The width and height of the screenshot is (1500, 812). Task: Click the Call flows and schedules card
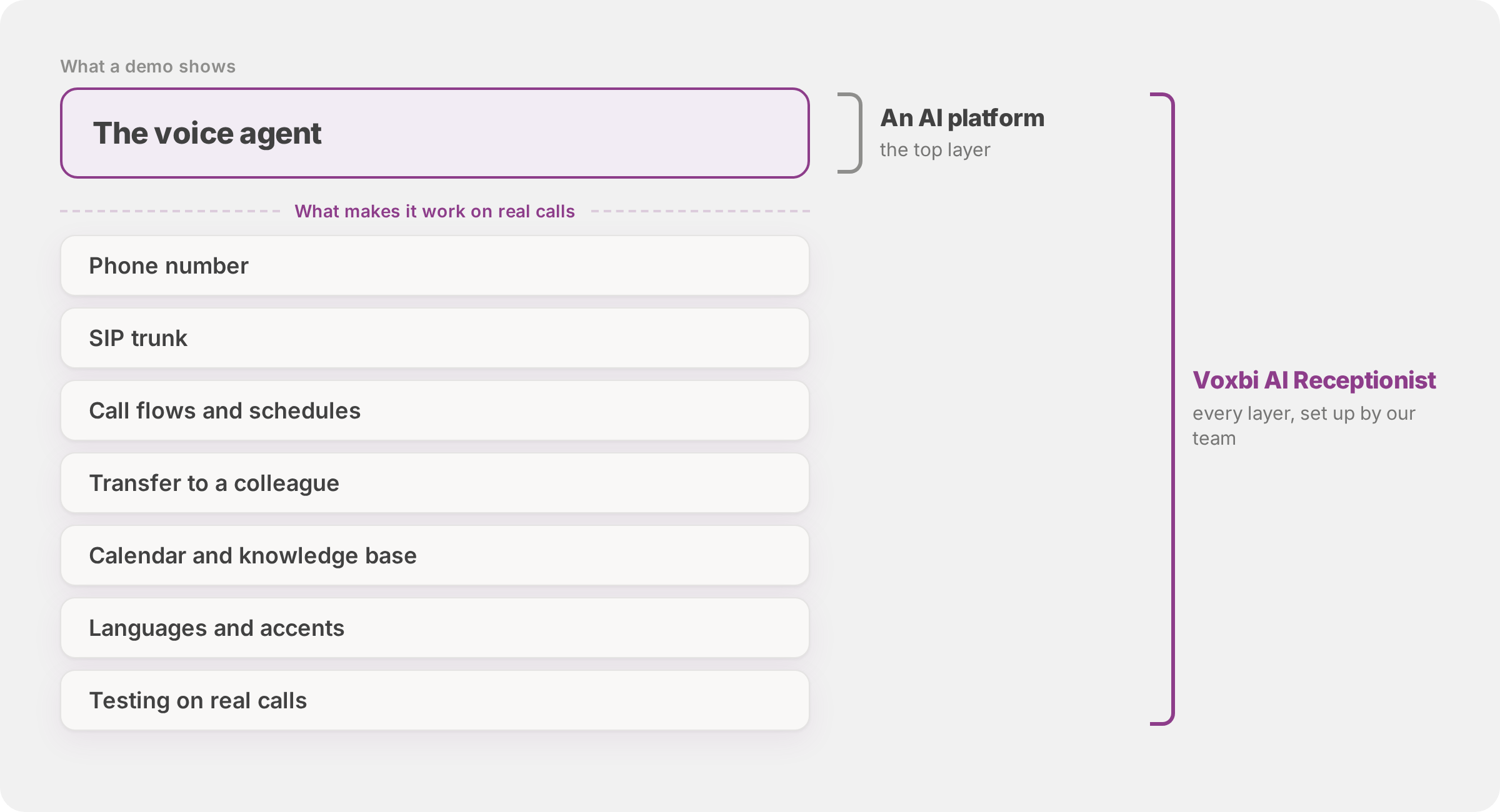tap(435, 410)
